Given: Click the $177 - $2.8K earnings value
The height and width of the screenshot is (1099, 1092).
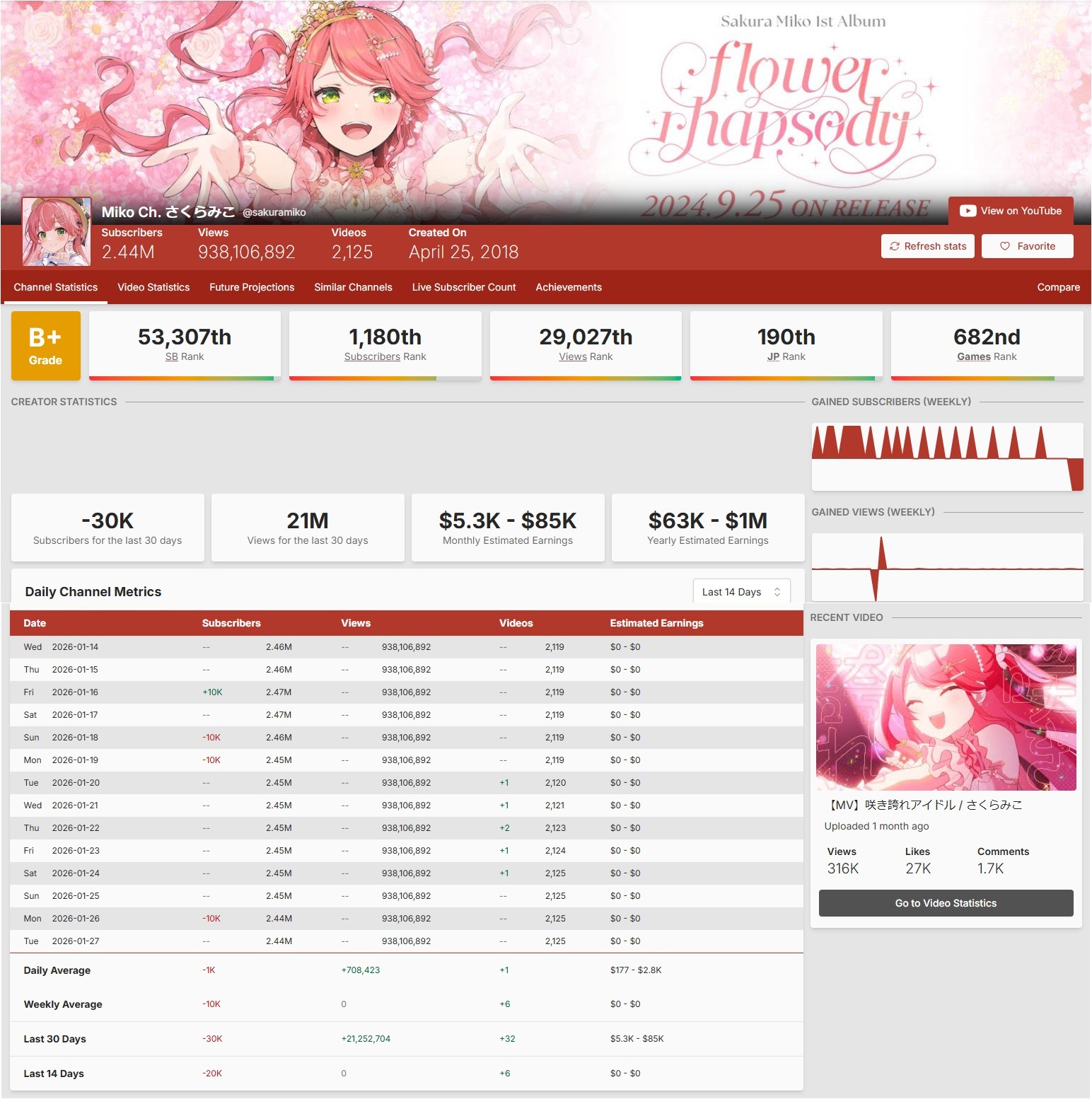Looking at the screenshot, I should coord(636,970).
